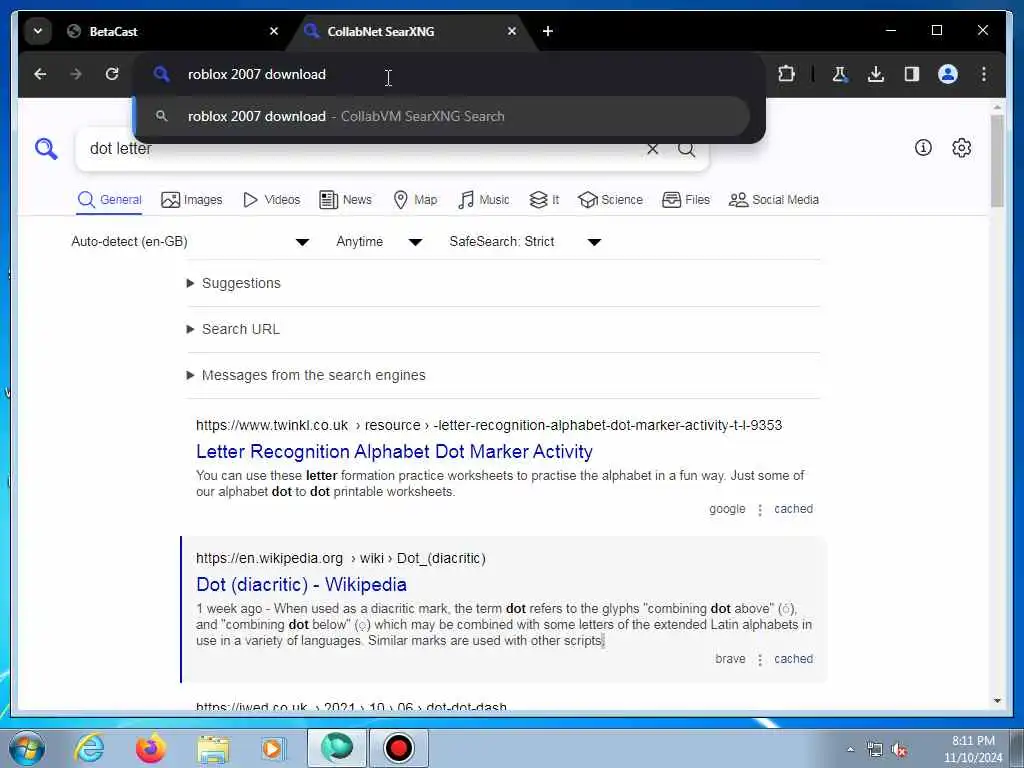This screenshot has height=768, width=1024.
Task: Open Windows Explorer folder from taskbar
Action: 214,748
